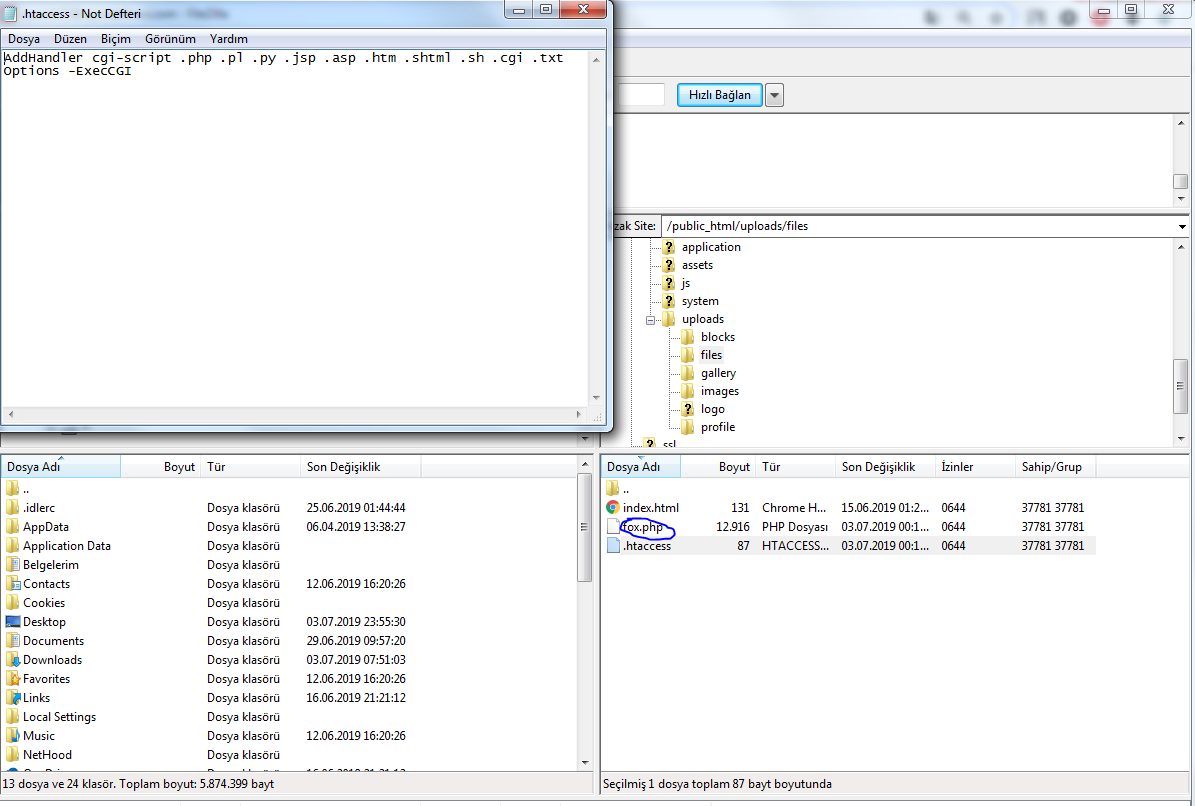Select the logo folder in remote tree
Image resolution: width=1195 pixels, height=806 pixels.
[713, 409]
